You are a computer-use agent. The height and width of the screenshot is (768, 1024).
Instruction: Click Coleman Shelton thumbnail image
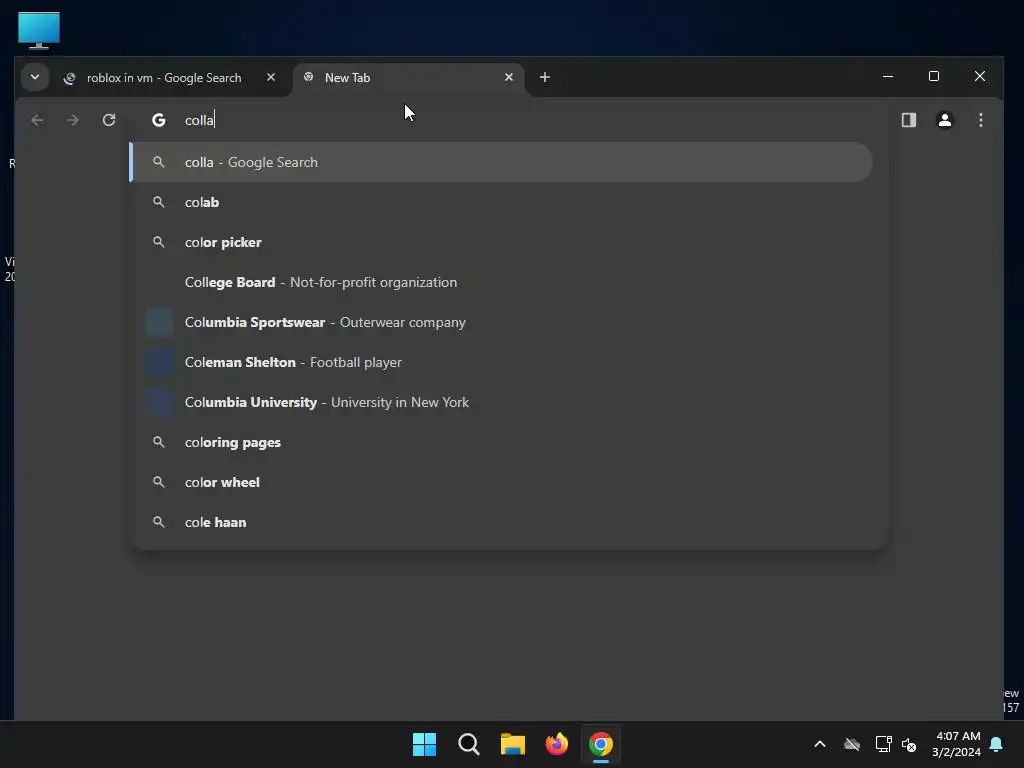[x=159, y=362]
